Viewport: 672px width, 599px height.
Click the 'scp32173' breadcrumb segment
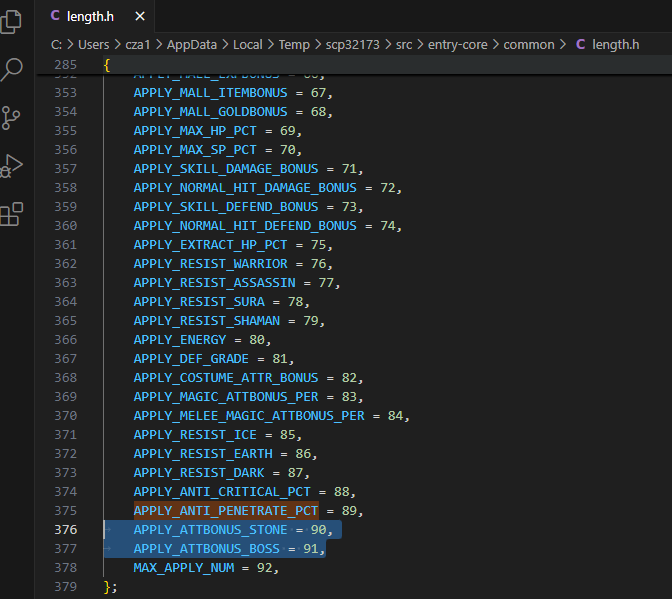click(x=354, y=44)
